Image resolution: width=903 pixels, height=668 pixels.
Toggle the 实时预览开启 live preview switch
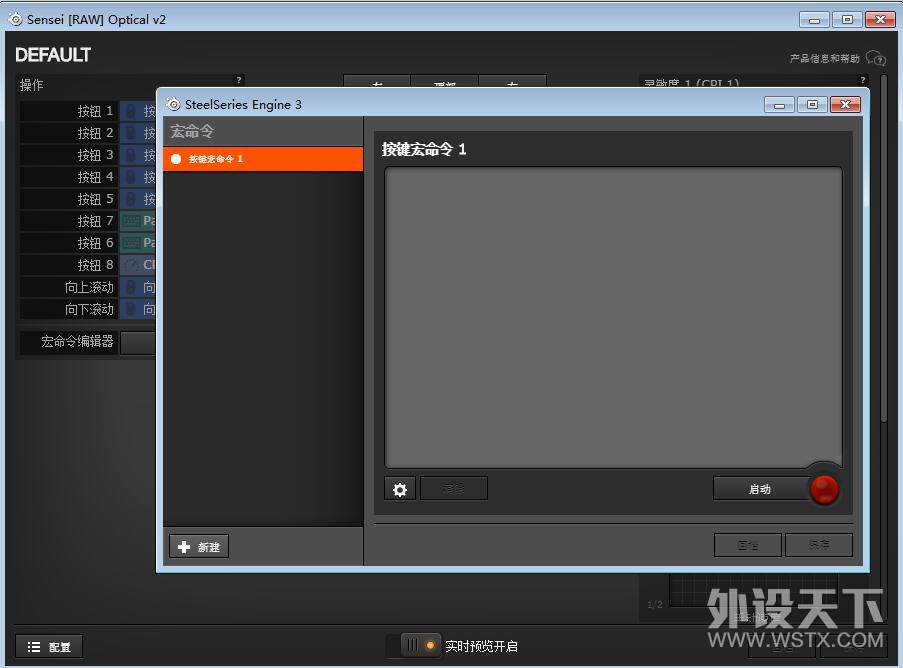coord(413,646)
